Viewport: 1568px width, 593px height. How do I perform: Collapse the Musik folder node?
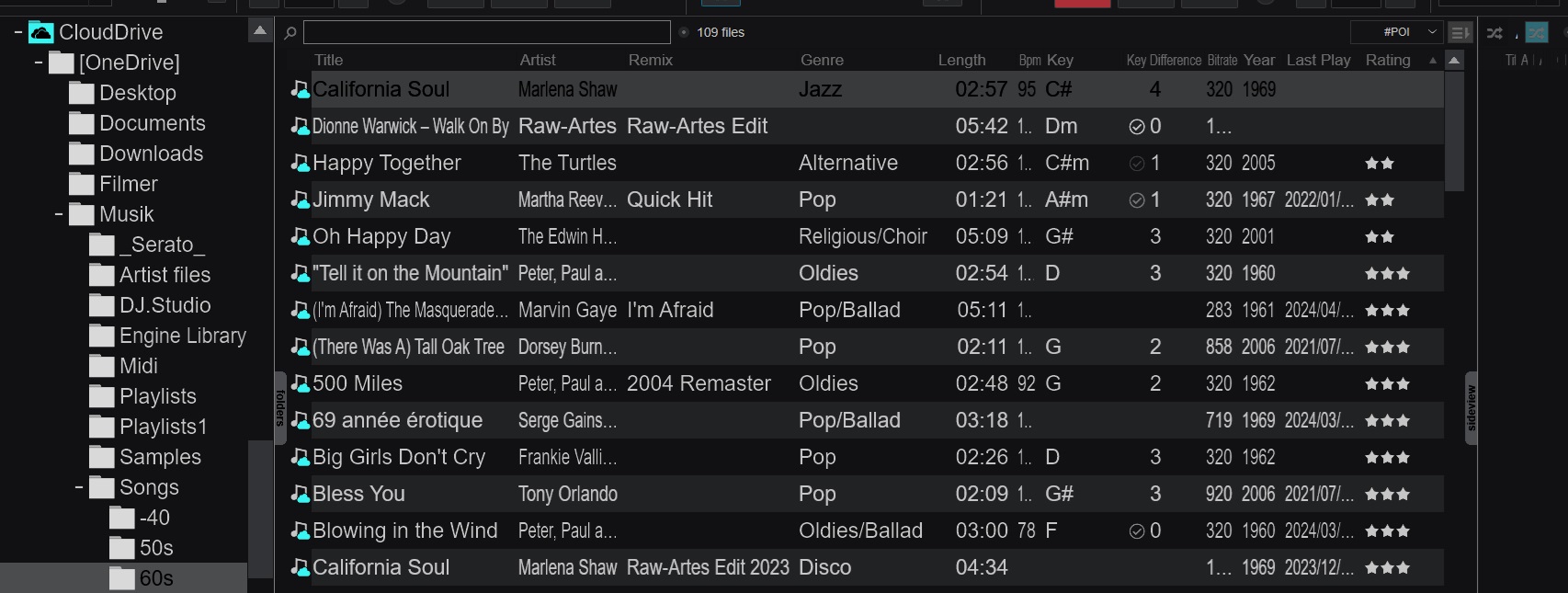[x=58, y=215]
